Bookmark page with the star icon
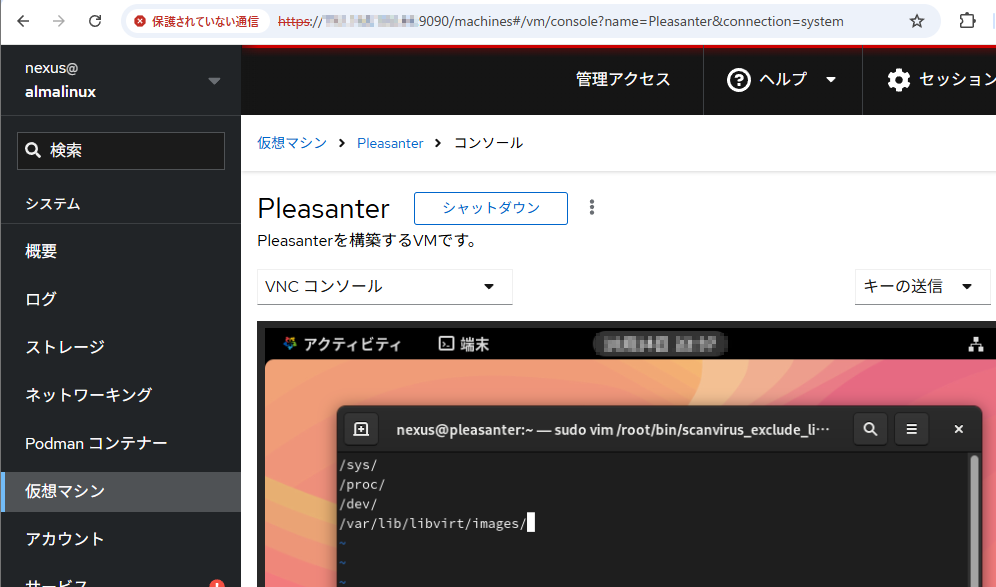The height and width of the screenshot is (587, 996). tap(916, 21)
